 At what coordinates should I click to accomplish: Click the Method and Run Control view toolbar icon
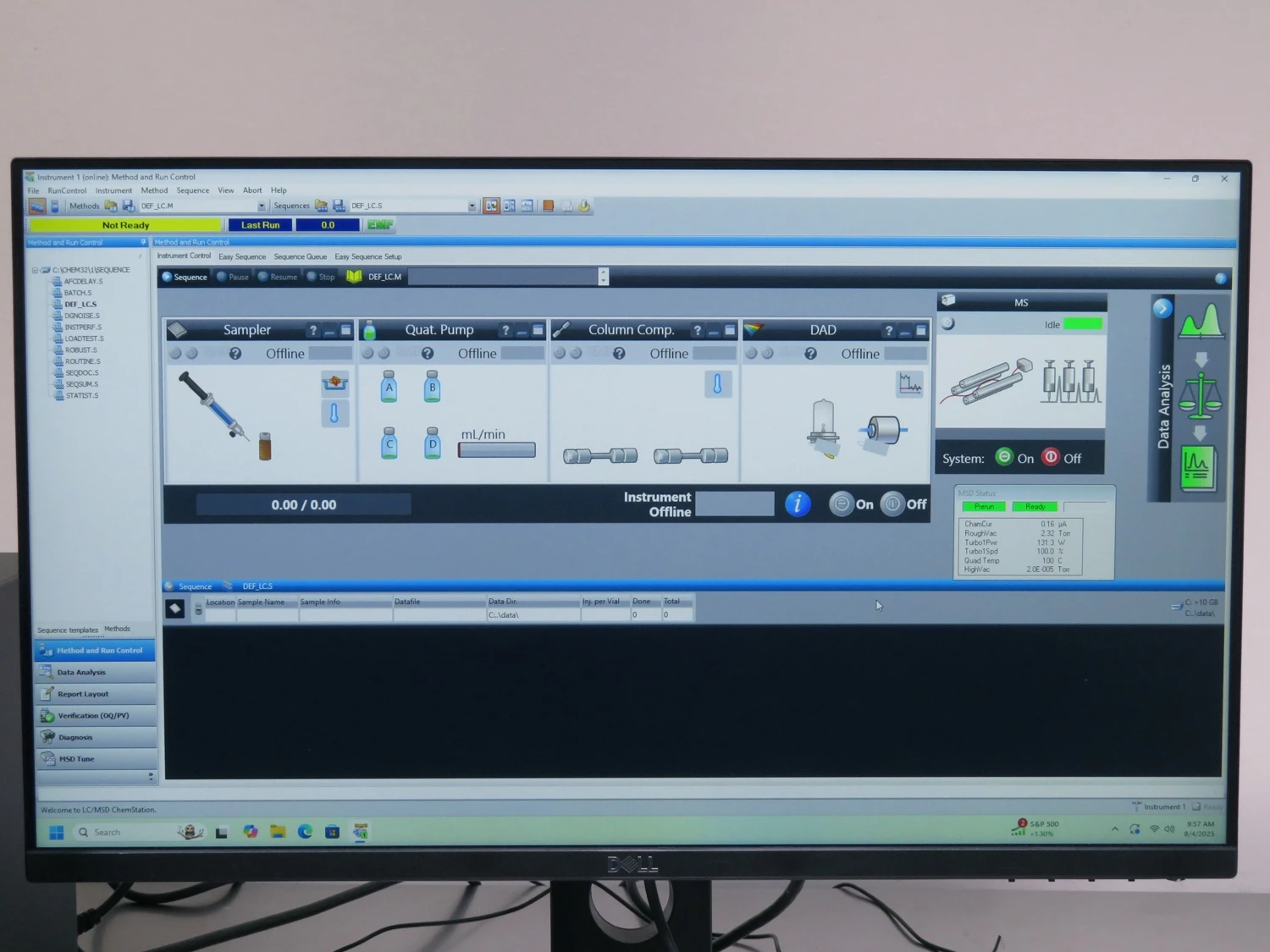click(x=37, y=206)
